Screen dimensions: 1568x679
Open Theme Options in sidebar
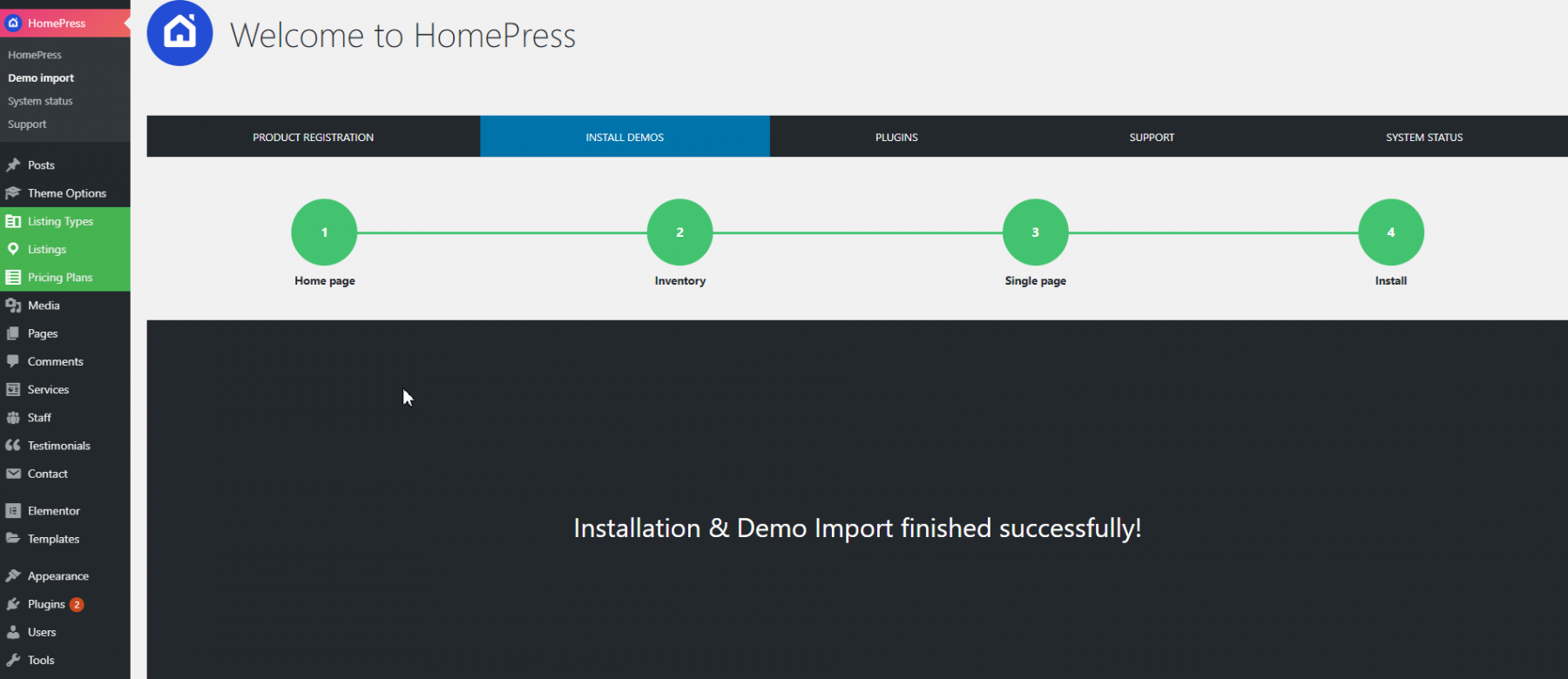point(66,193)
